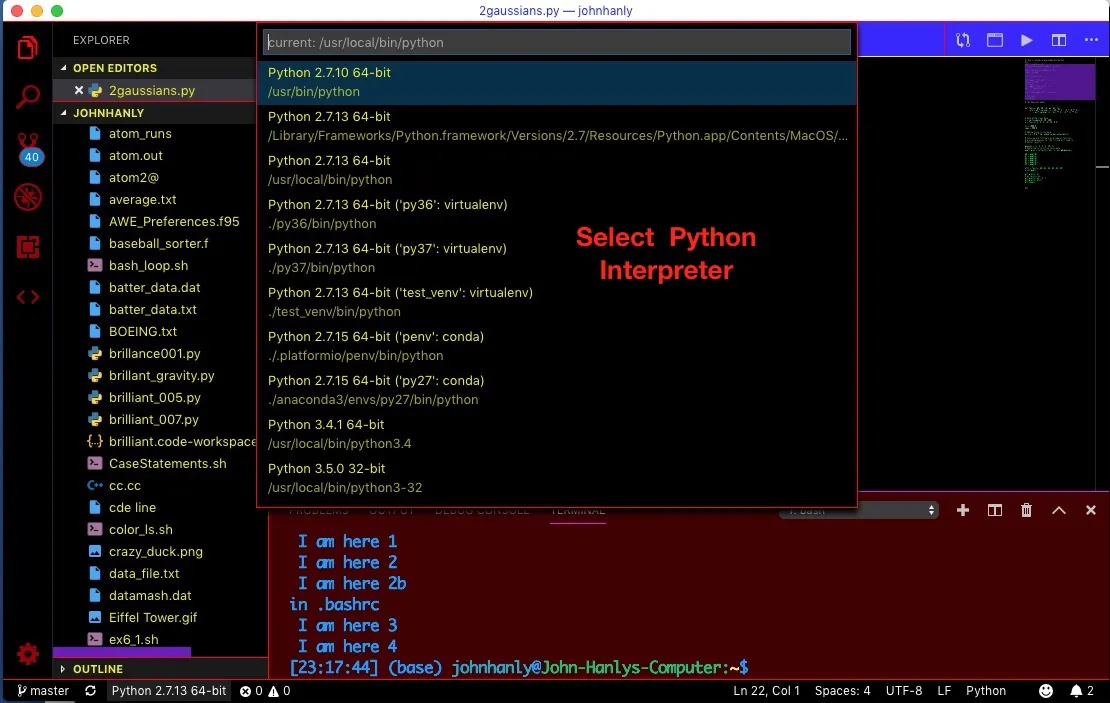Open the Manage gear in activity bar
Screen dimensions: 1110x703
pyautogui.click(x=28, y=653)
